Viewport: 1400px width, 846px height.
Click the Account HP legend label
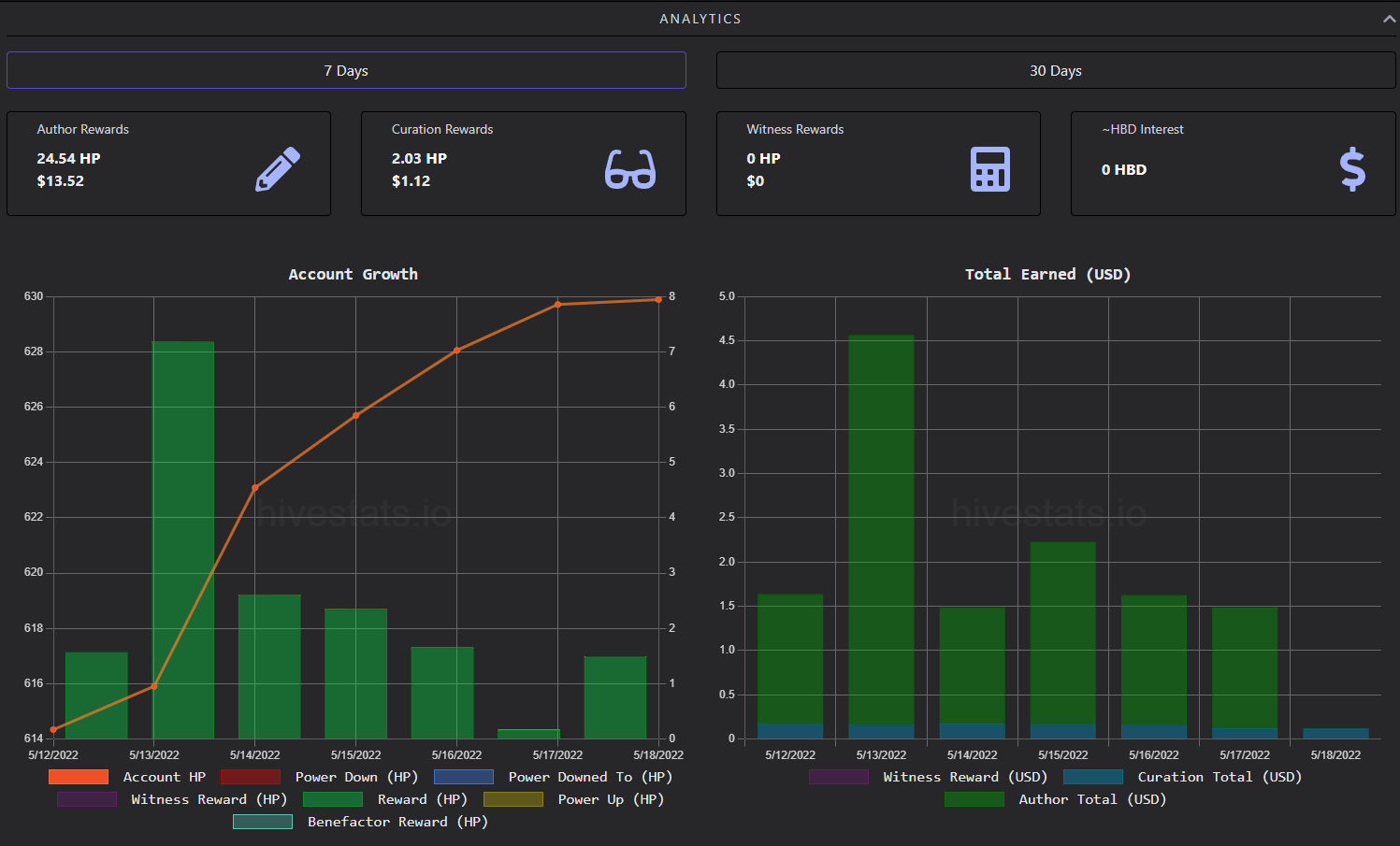[x=165, y=777]
